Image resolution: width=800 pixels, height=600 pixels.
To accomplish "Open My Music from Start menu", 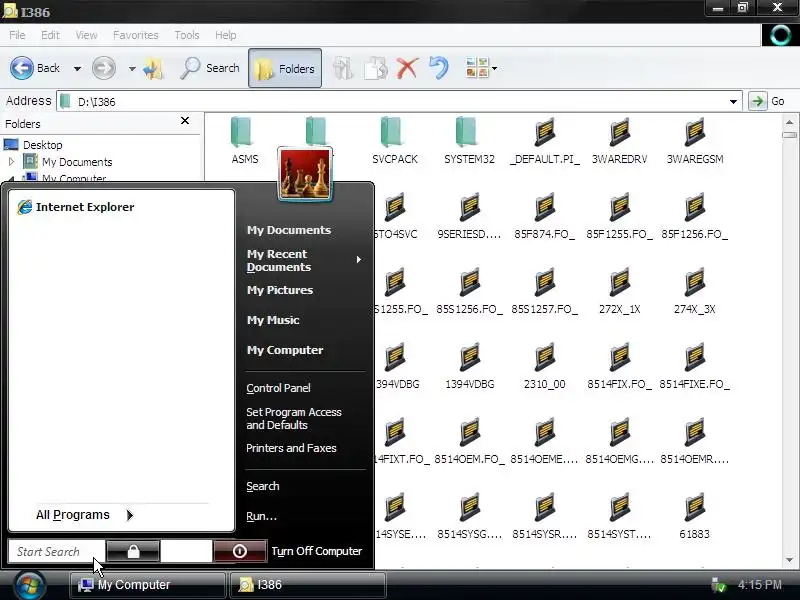I will click(273, 320).
